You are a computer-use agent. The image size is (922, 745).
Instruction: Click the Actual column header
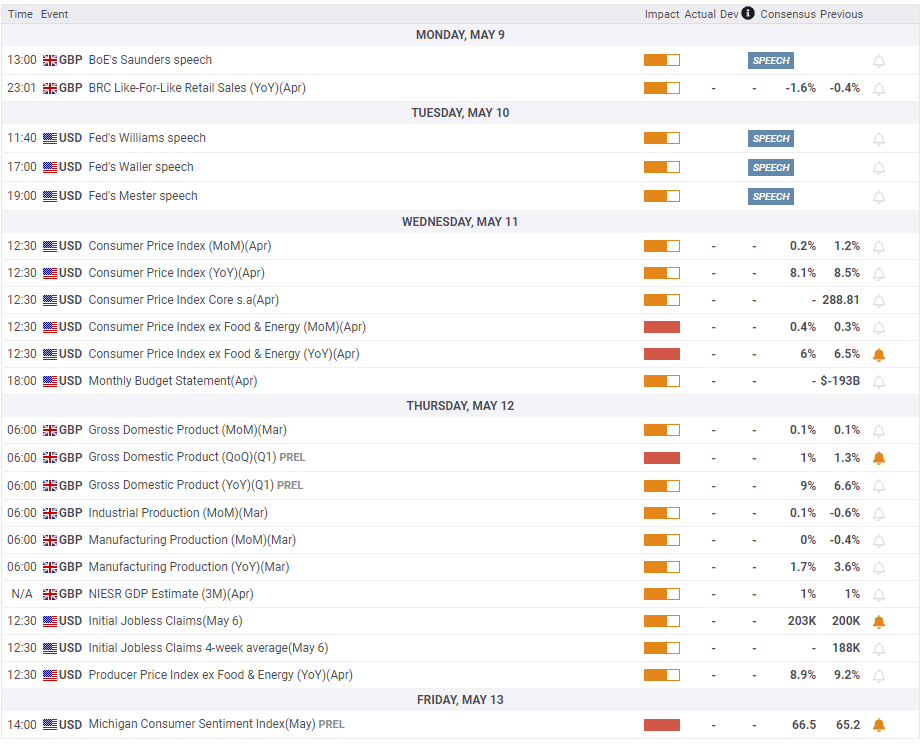click(x=700, y=14)
